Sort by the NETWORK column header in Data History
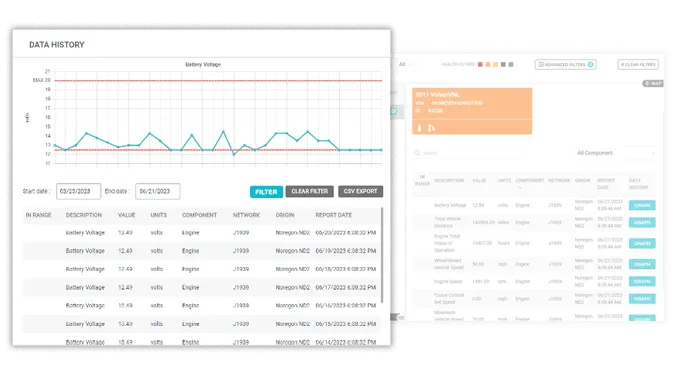Viewport: 688px width, 376px height. (246, 215)
